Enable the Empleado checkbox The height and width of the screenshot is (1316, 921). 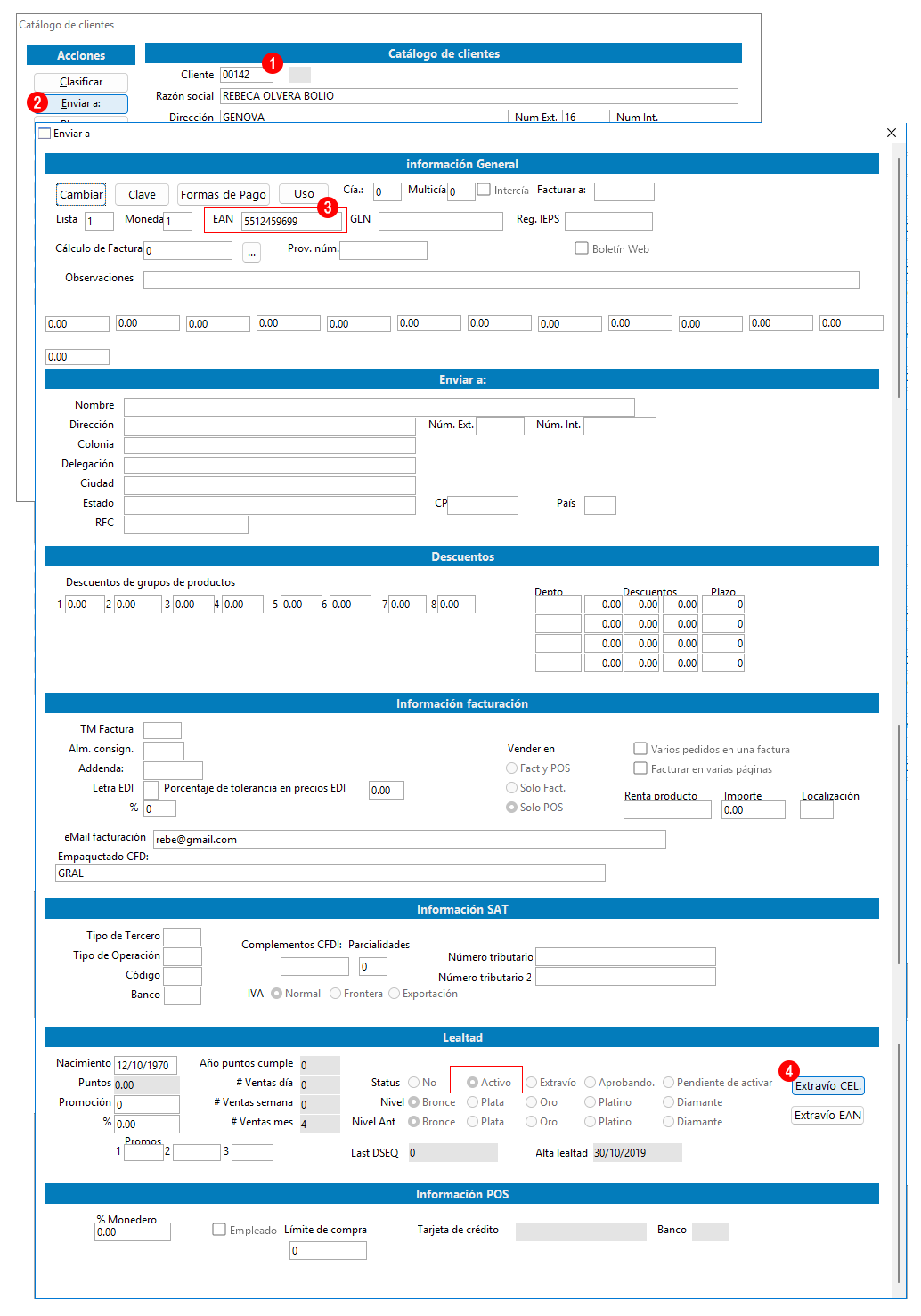pos(219,1230)
